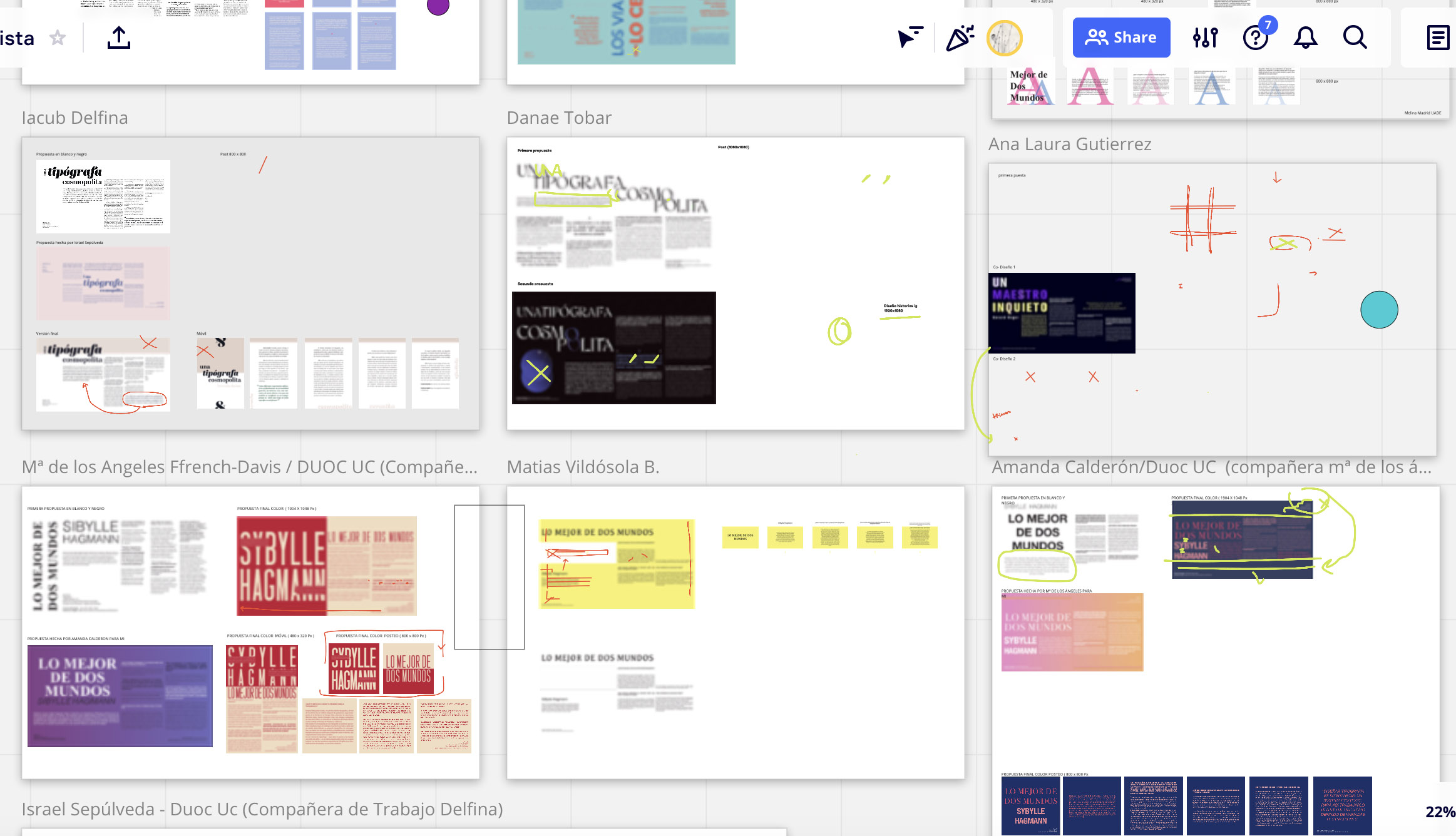The width and height of the screenshot is (1456, 836).
Task: Select the Danae Tobar frame title
Action: [559, 118]
